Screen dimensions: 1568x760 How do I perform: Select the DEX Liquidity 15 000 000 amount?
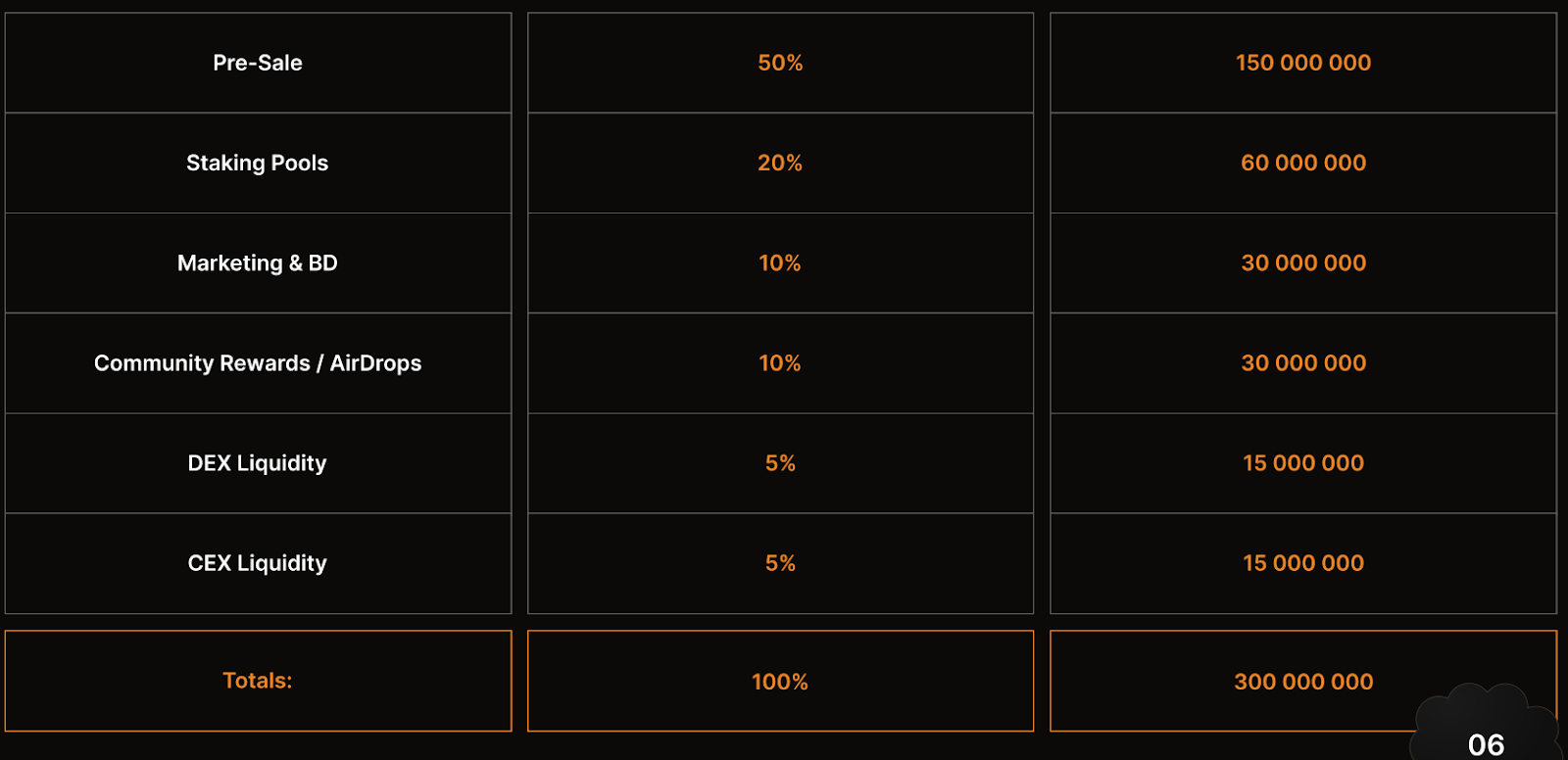[1303, 463]
